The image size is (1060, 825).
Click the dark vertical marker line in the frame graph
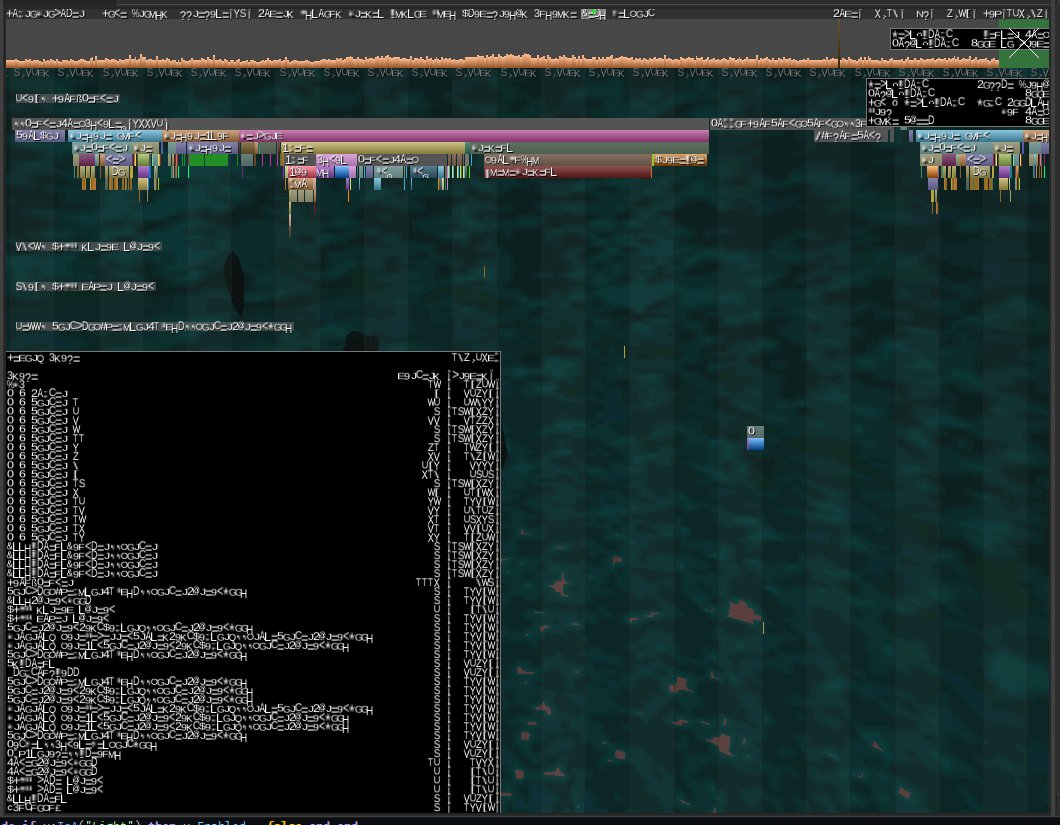click(x=839, y=44)
